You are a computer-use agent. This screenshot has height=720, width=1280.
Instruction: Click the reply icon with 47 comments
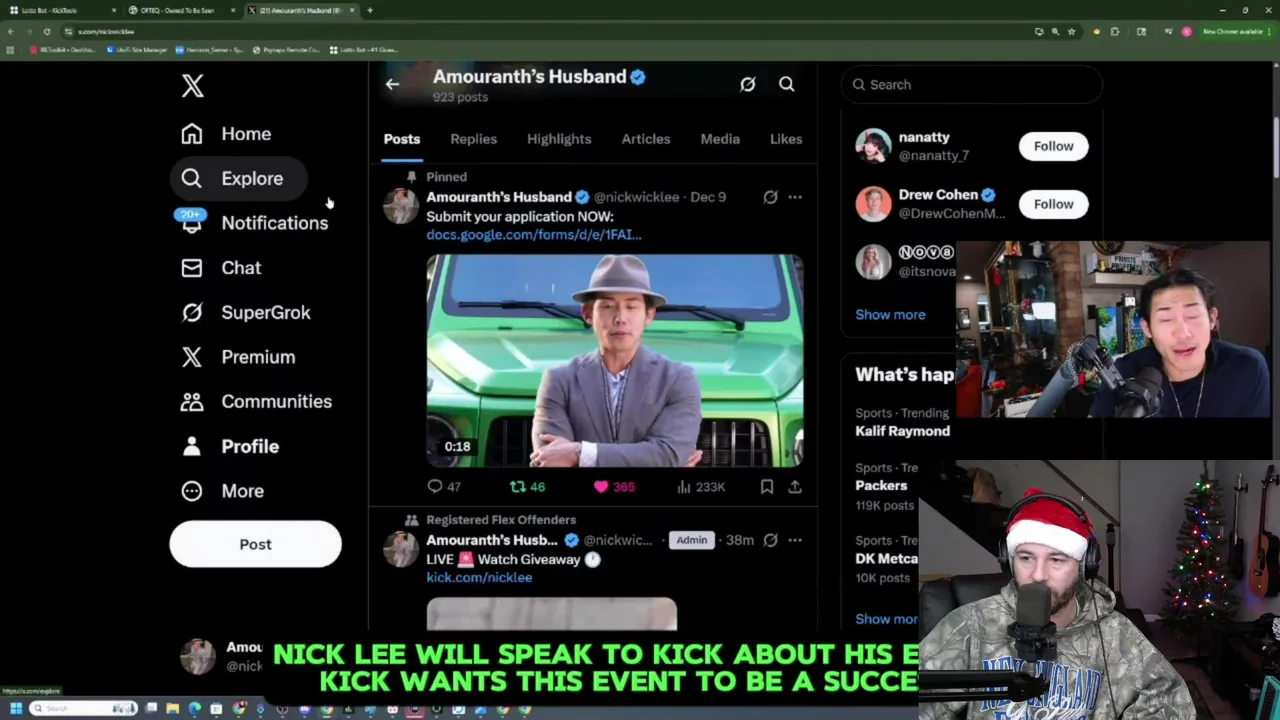pyautogui.click(x=434, y=487)
